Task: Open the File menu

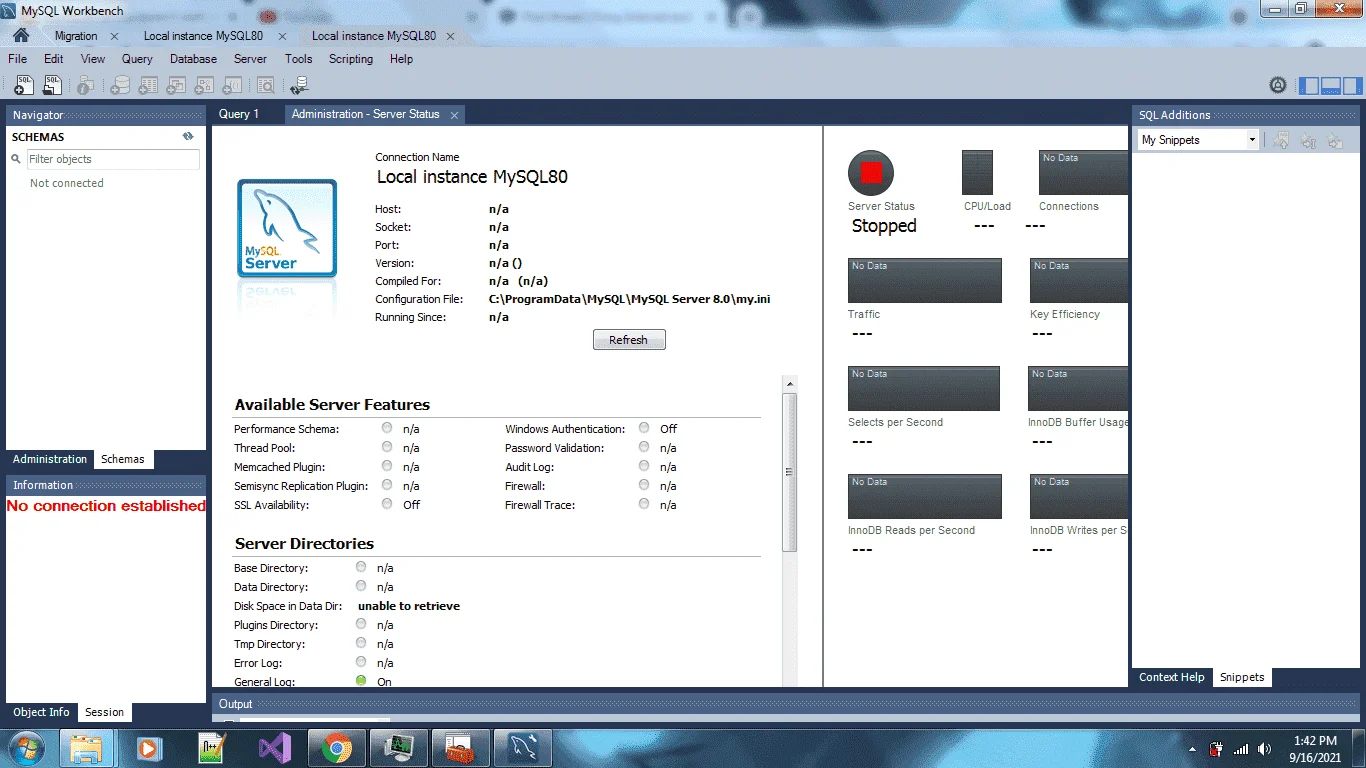Action: point(17,59)
